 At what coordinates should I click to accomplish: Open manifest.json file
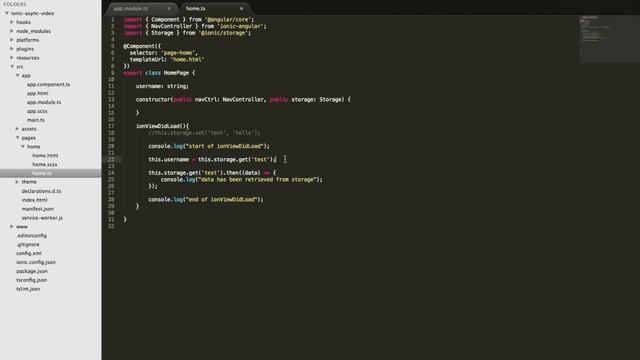tap(38, 209)
